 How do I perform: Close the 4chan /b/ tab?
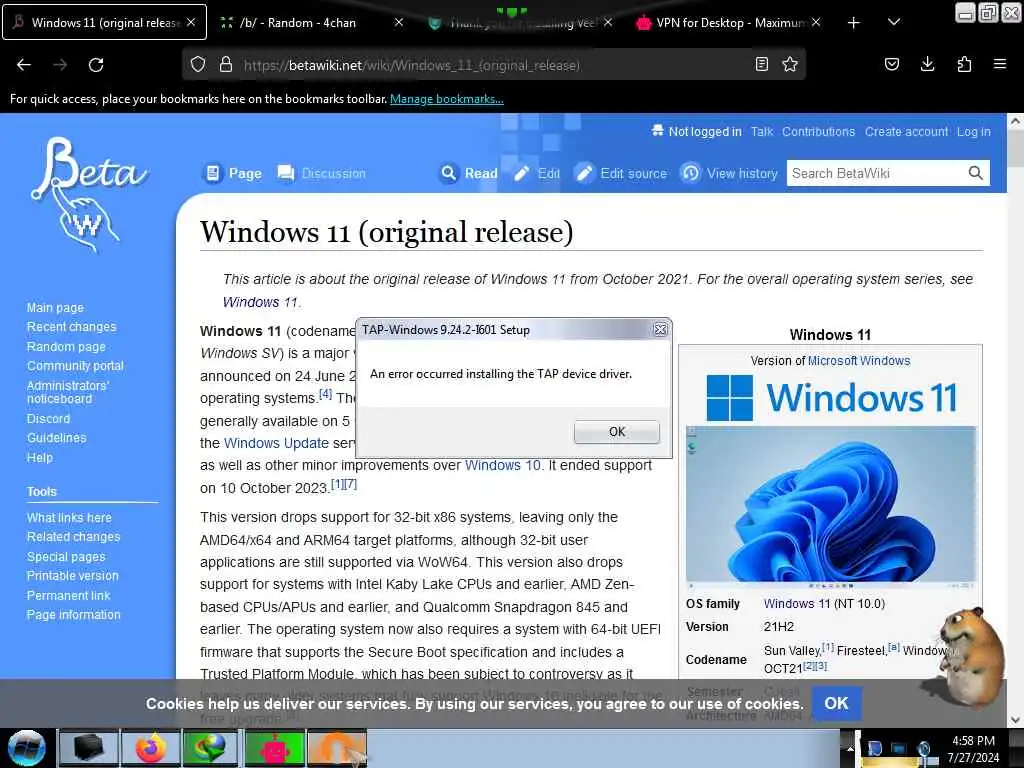click(399, 22)
